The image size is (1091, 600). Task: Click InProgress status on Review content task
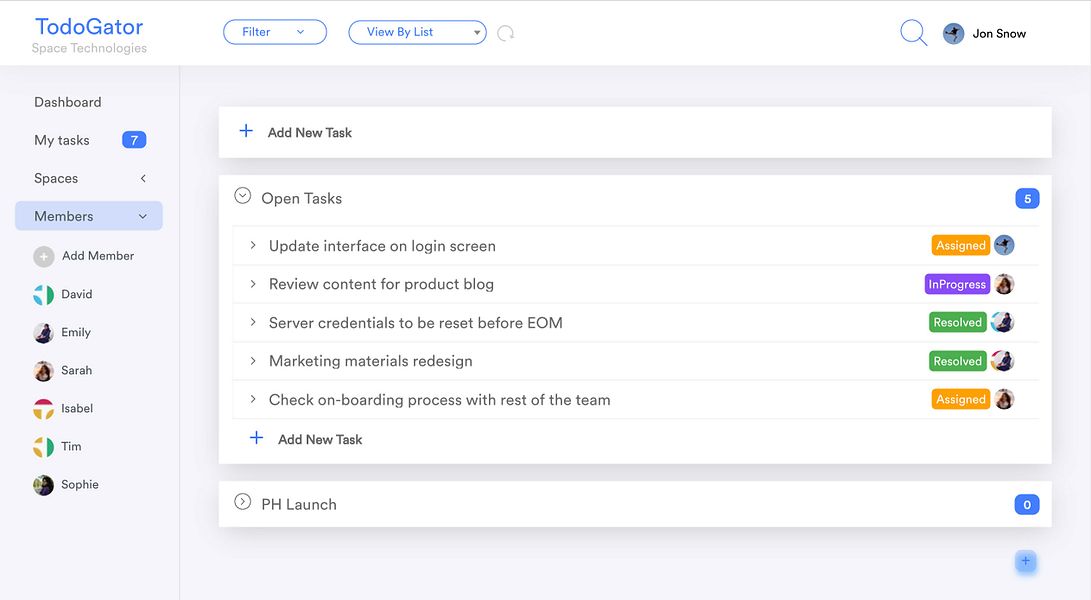[957, 284]
